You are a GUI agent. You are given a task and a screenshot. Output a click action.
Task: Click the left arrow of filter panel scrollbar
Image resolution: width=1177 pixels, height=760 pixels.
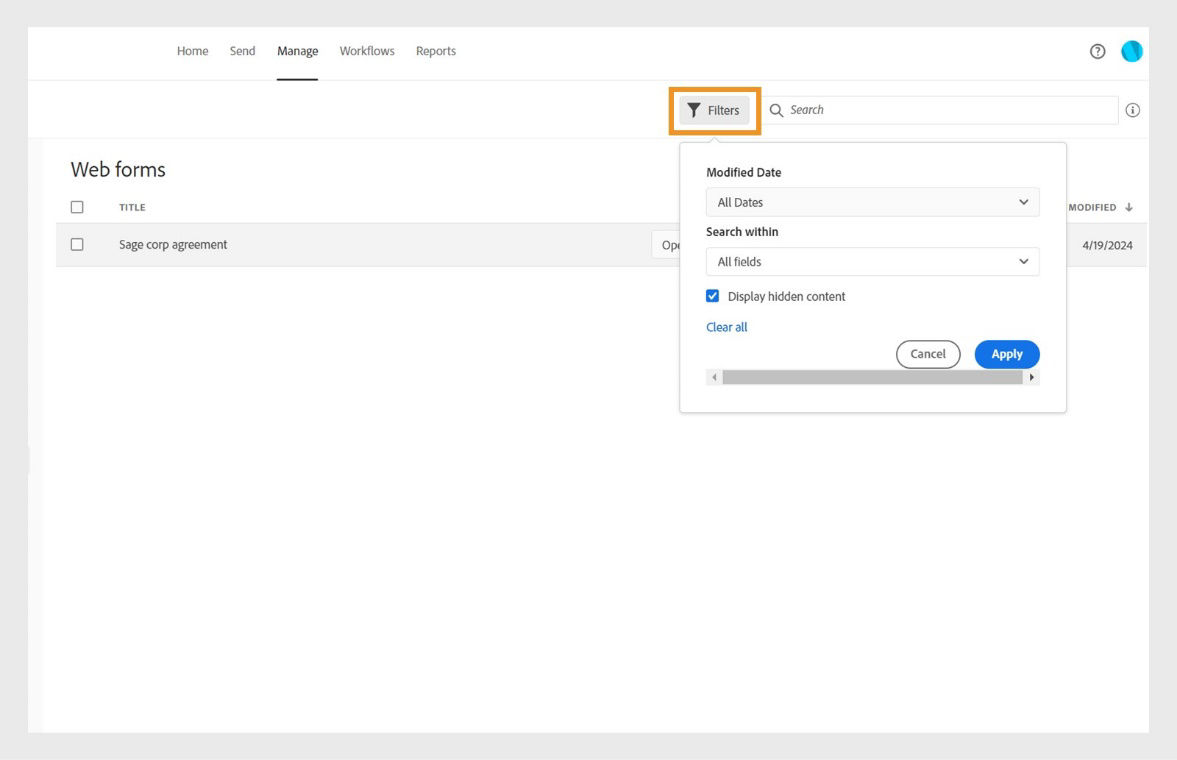[x=713, y=377]
